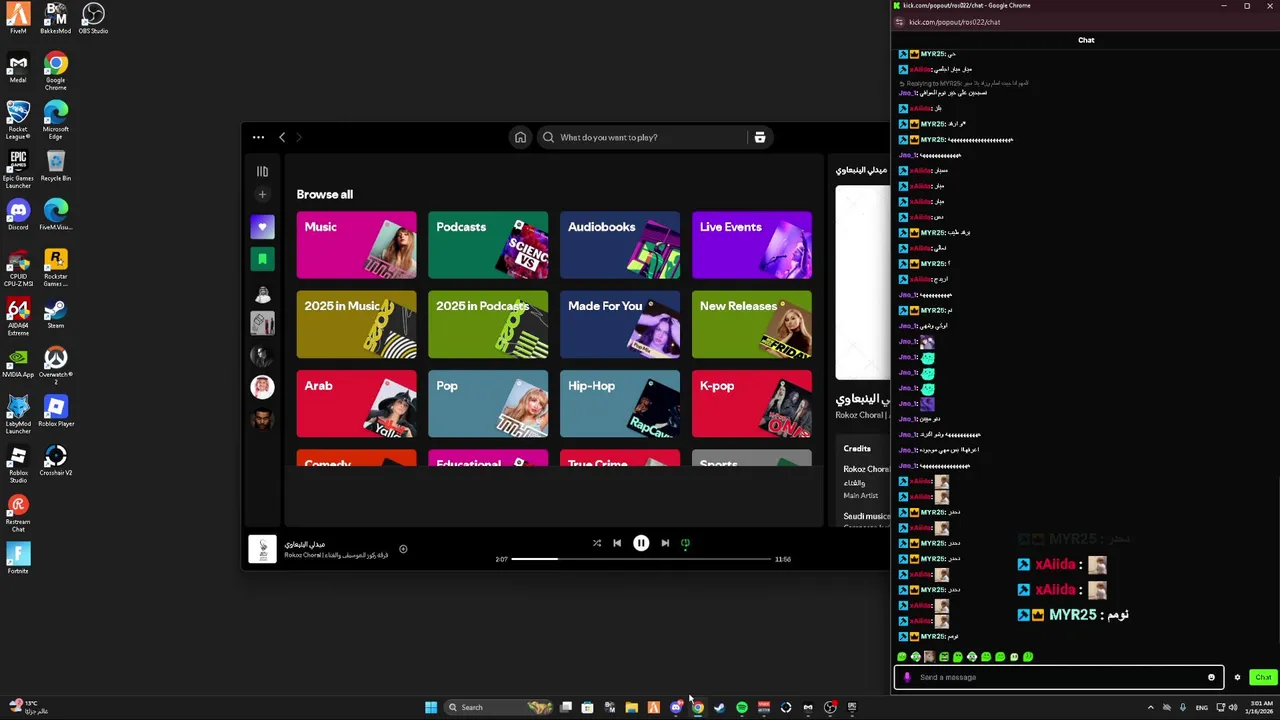This screenshot has width=1280, height=720.
Task: Open Spotify from the taskbar
Action: 742,707
